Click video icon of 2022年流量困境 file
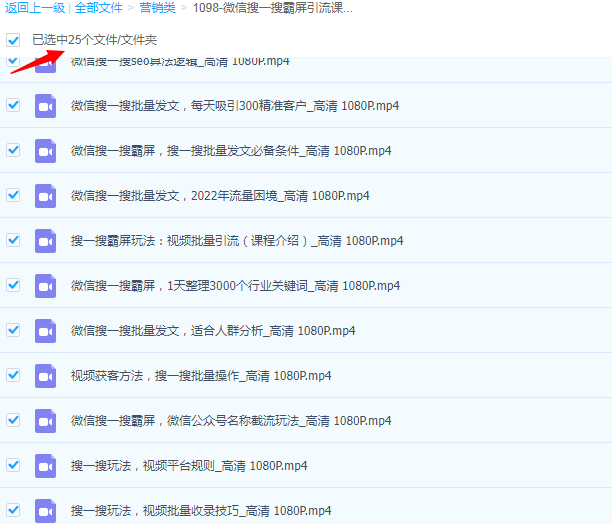This screenshot has height=524, width=612. [45, 196]
